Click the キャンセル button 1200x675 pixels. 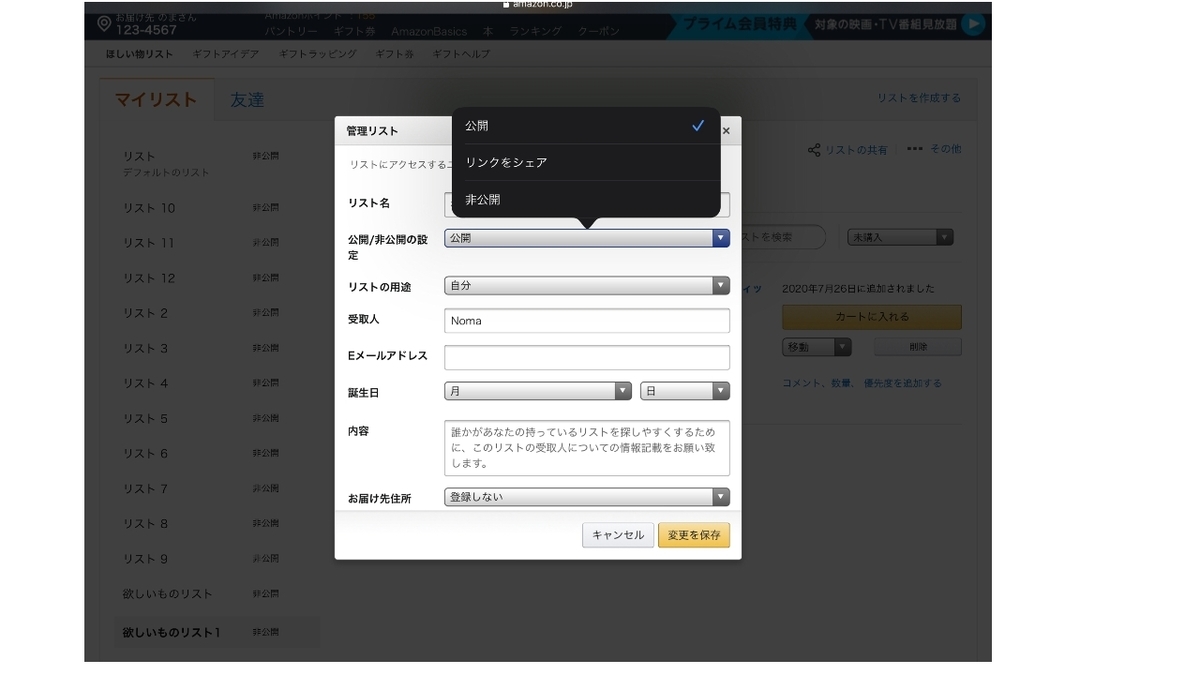[x=618, y=535]
